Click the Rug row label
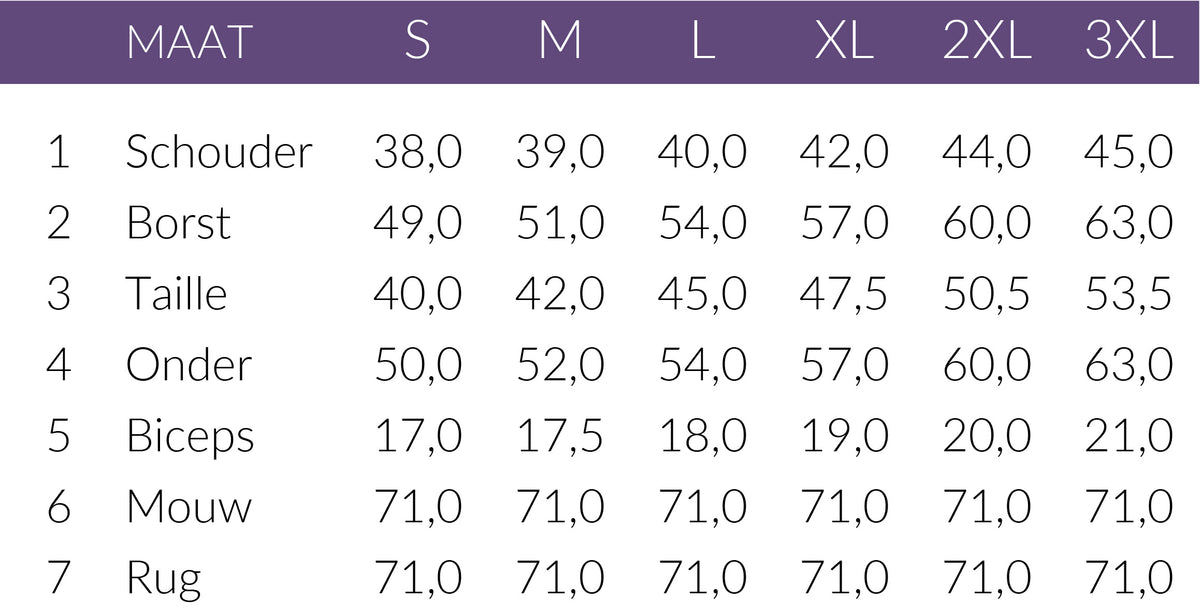The image size is (1200, 614). [163, 579]
